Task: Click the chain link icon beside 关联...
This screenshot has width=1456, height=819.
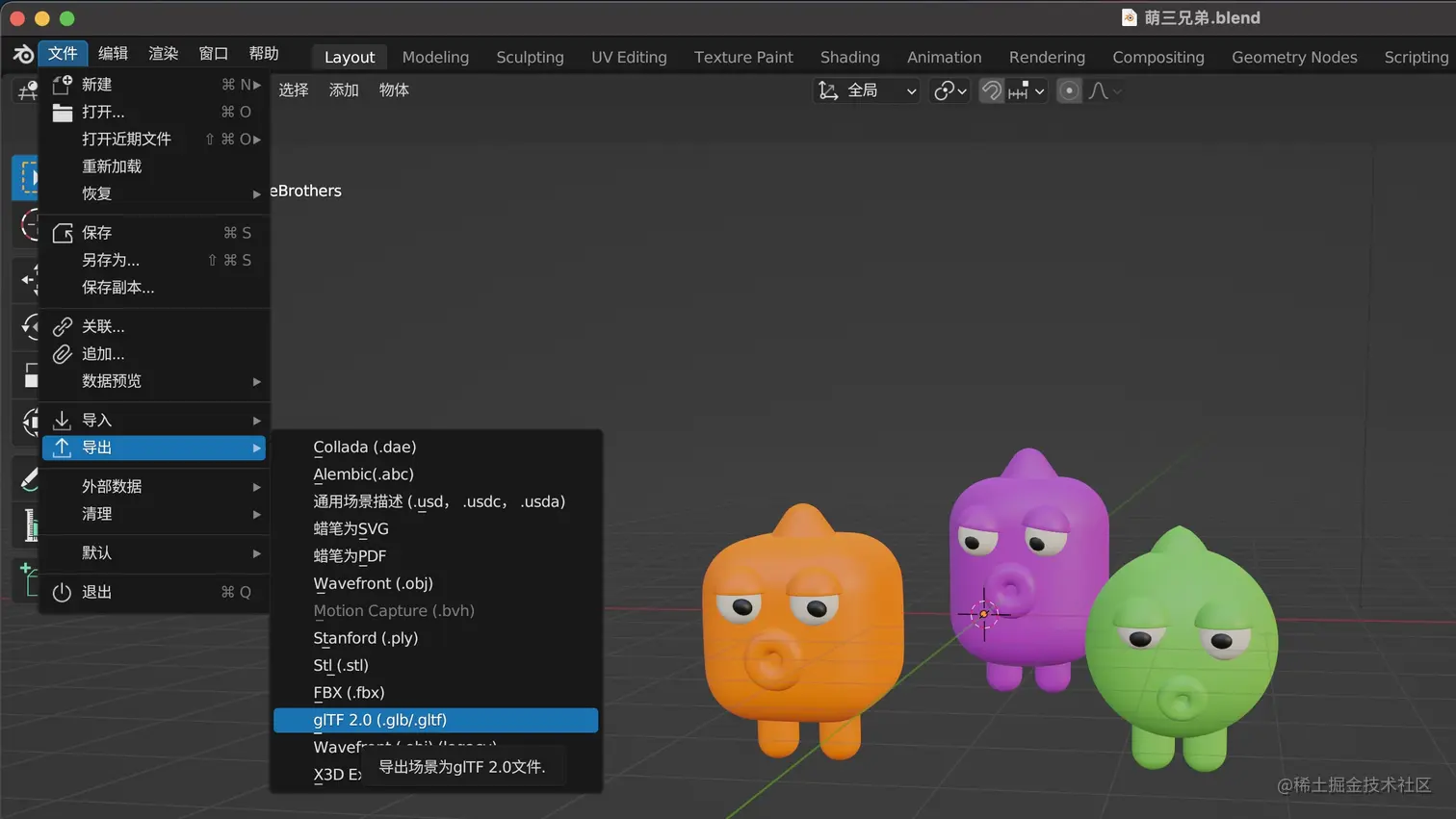Action: [x=63, y=326]
